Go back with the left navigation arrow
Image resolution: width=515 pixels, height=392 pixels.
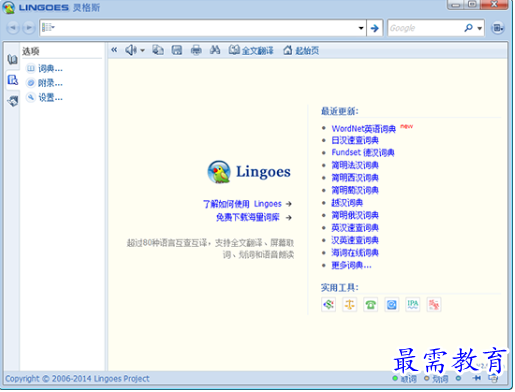point(13,28)
